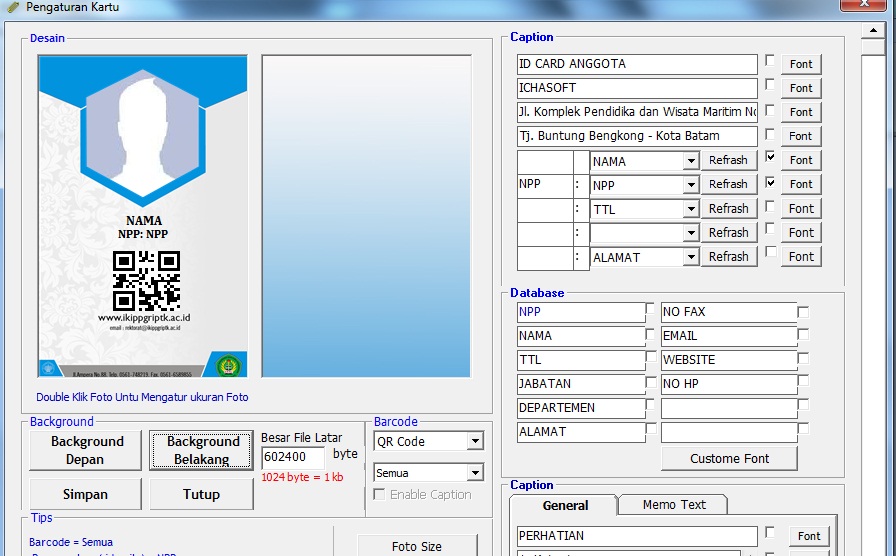The height and width of the screenshot is (556, 896).
Task: Open the TTL field dropdown
Action: (x=691, y=209)
